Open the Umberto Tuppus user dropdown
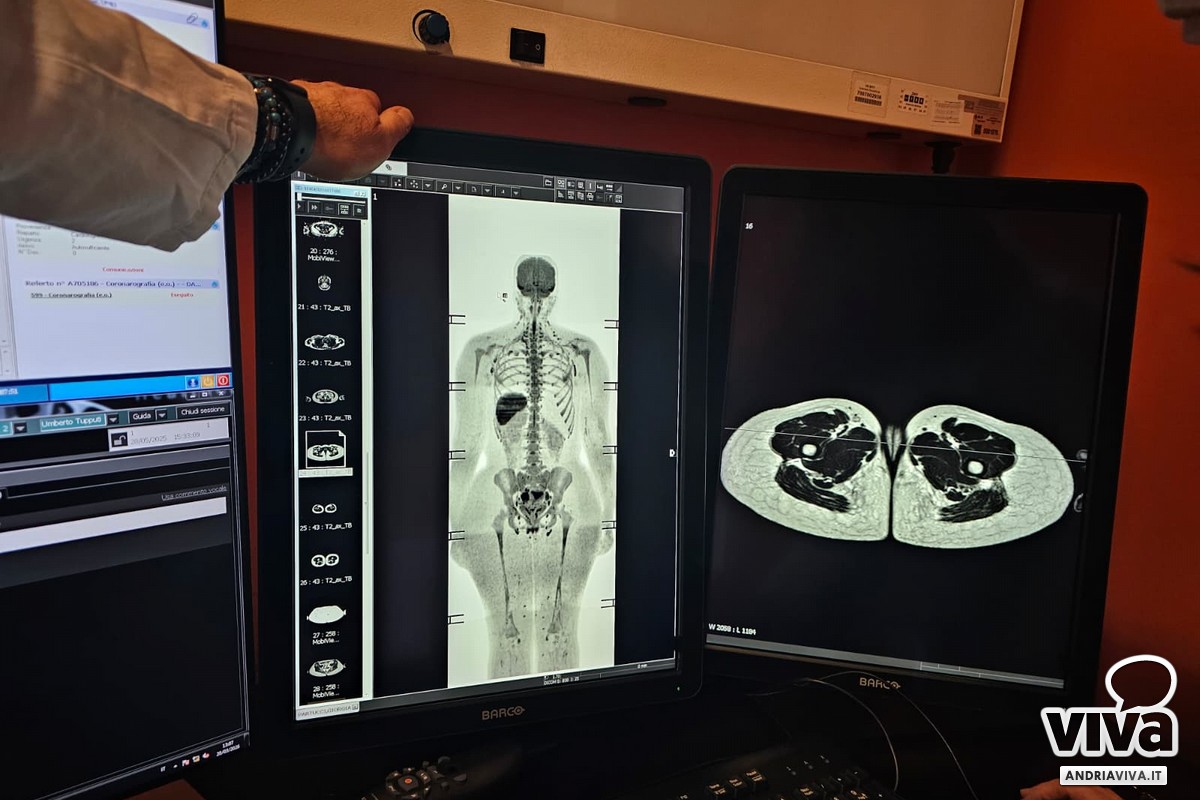 tap(112, 419)
